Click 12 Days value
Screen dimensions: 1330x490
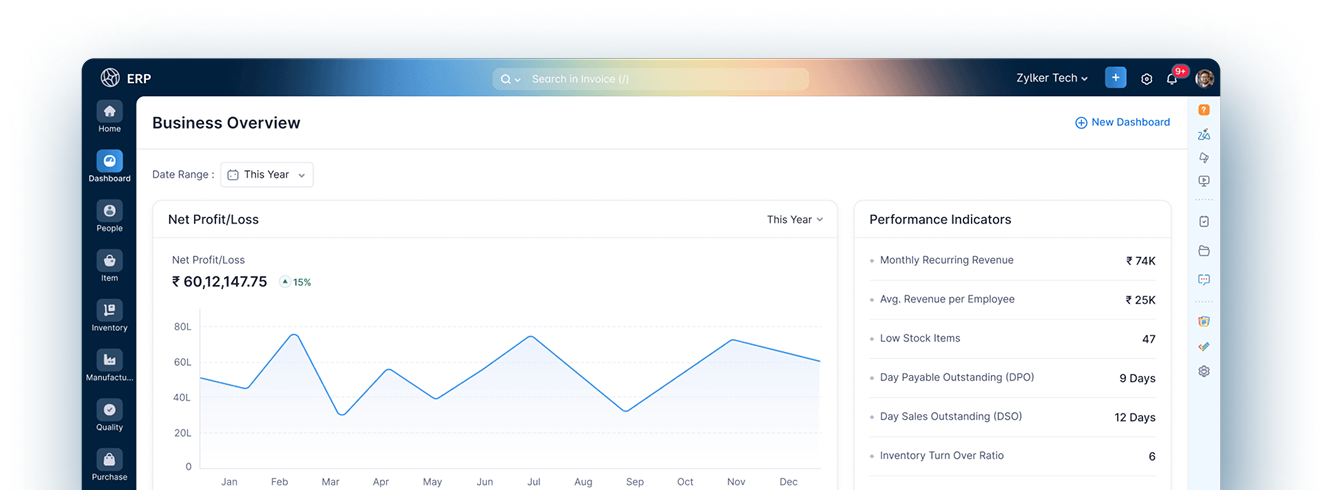1135,417
